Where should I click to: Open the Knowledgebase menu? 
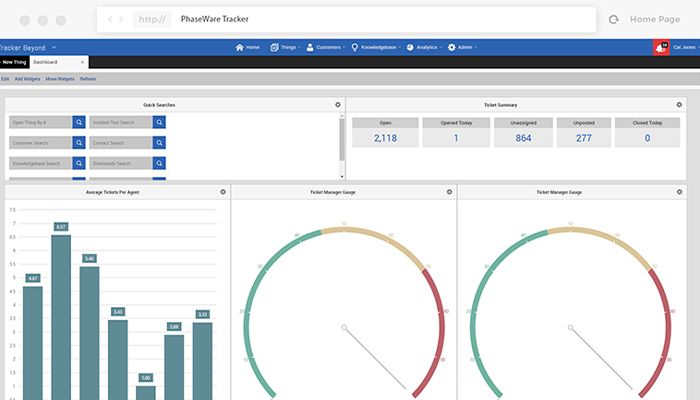tap(375, 47)
